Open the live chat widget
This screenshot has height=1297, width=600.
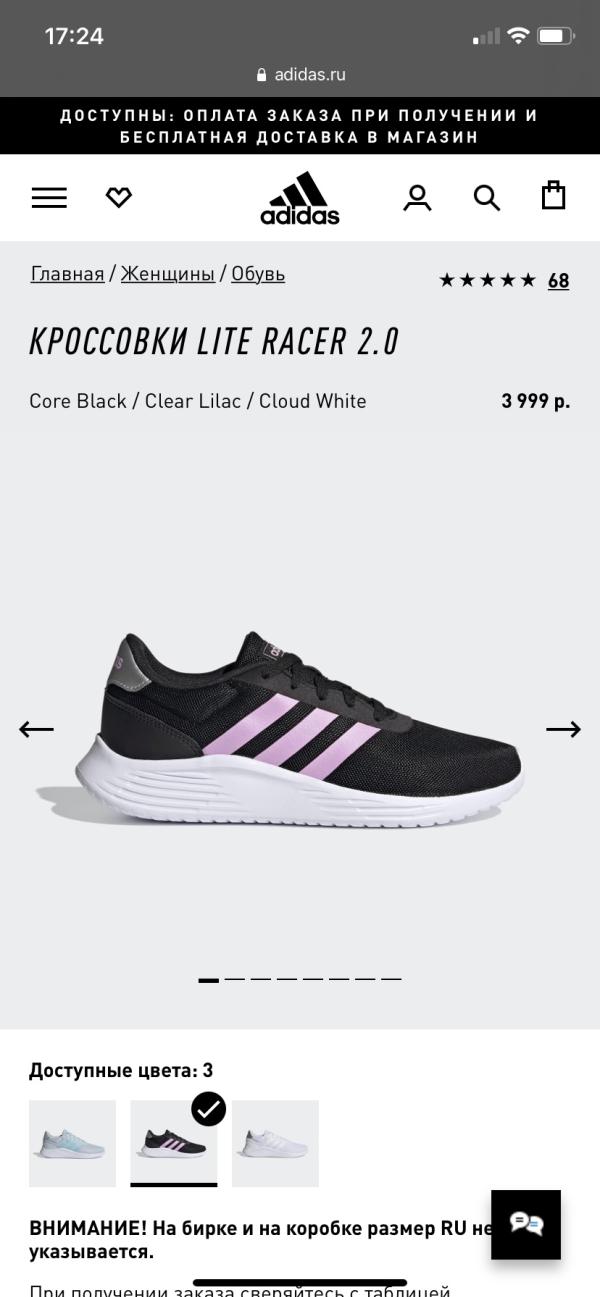[x=526, y=1224]
